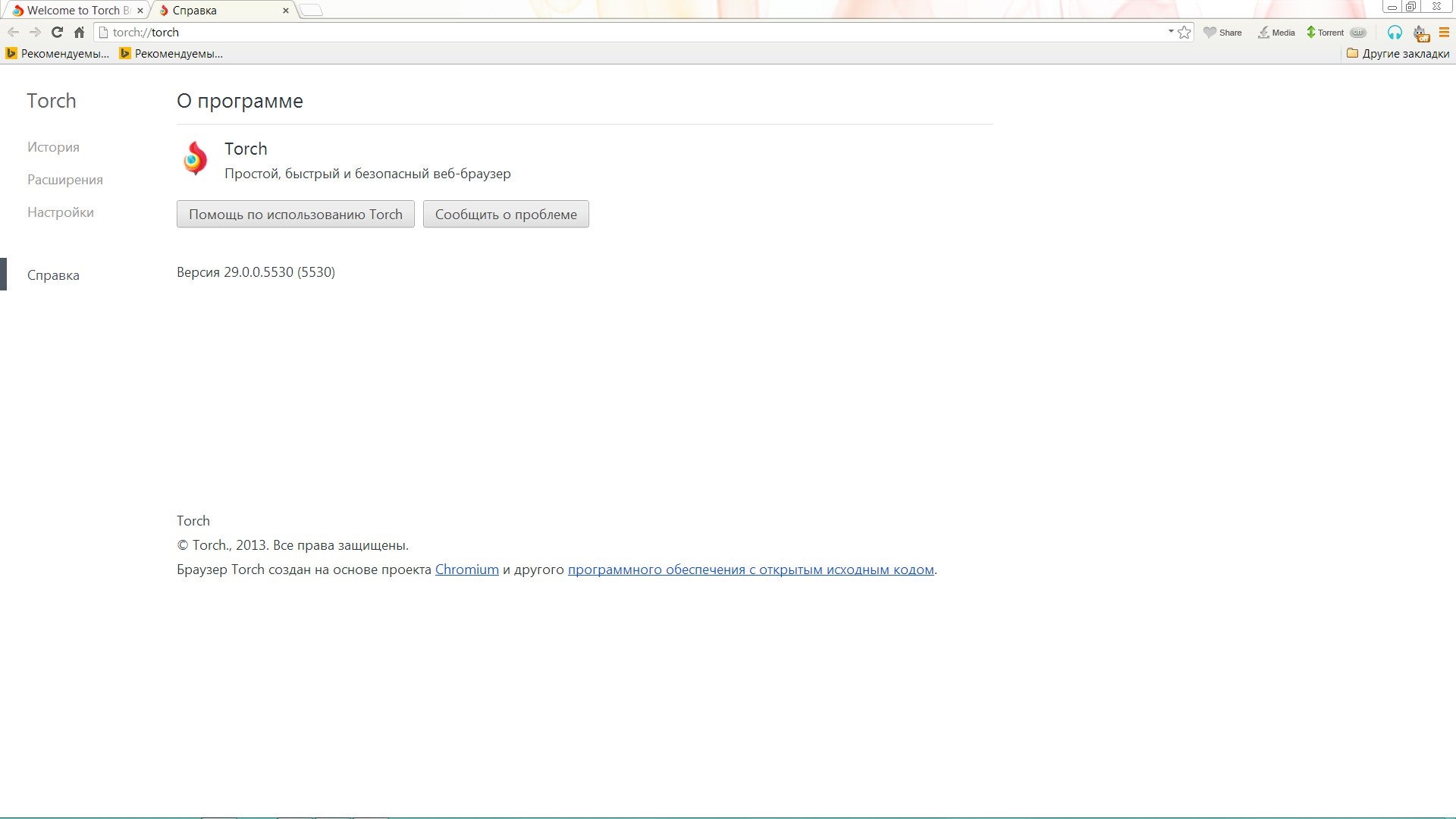Screen dimensions: 1456x819
Task: Click version text 29.0.0.5530
Action: click(x=256, y=272)
